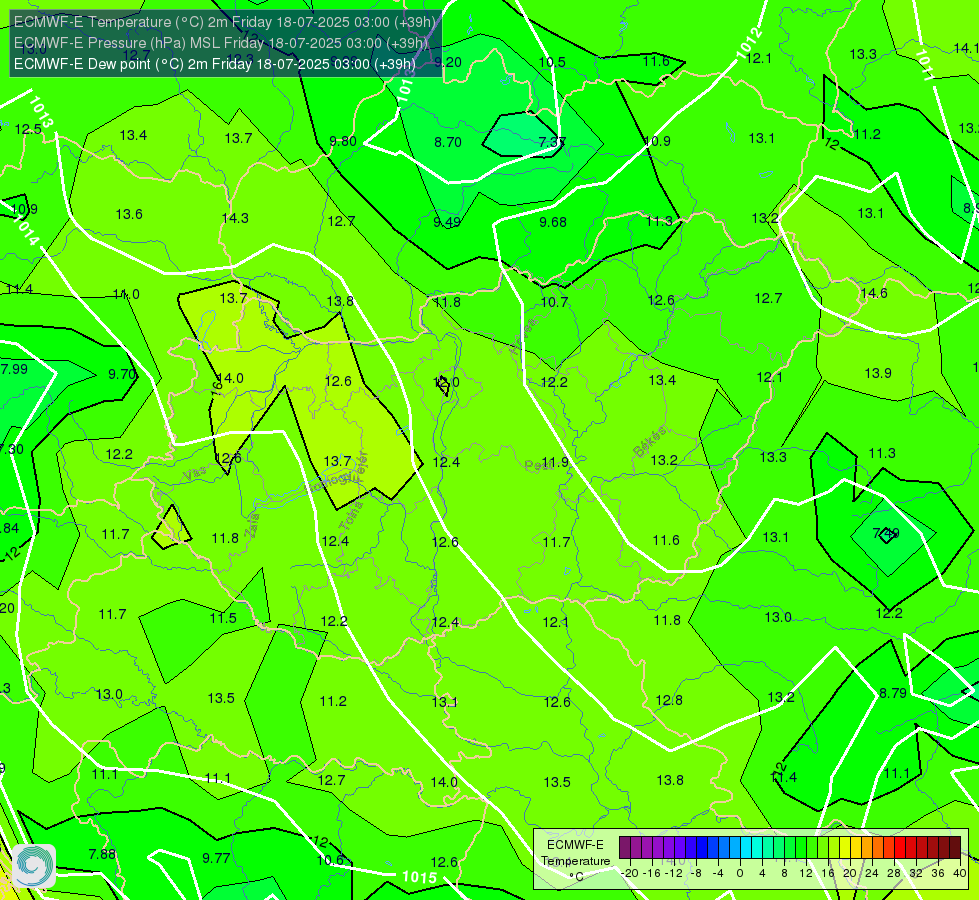The height and width of the screenshot is (900, 979).
Task: Click the 9.68 map value
Action: pyautogui.click(x=553, y=222)
